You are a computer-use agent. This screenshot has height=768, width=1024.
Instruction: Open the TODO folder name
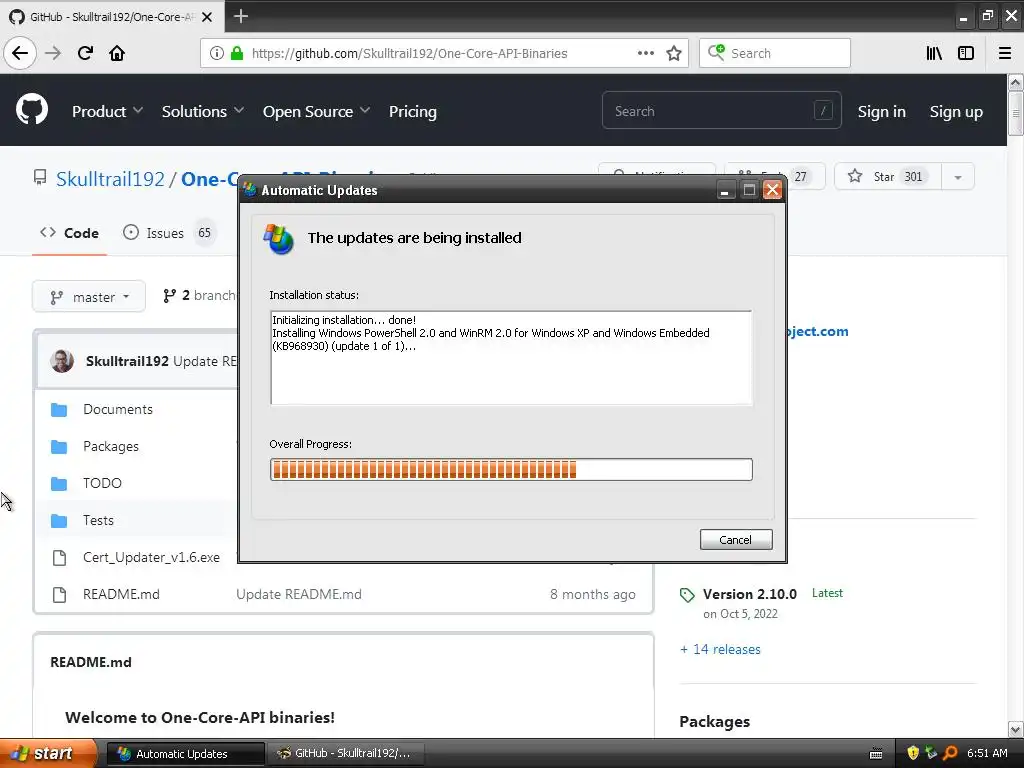[102, 483]
